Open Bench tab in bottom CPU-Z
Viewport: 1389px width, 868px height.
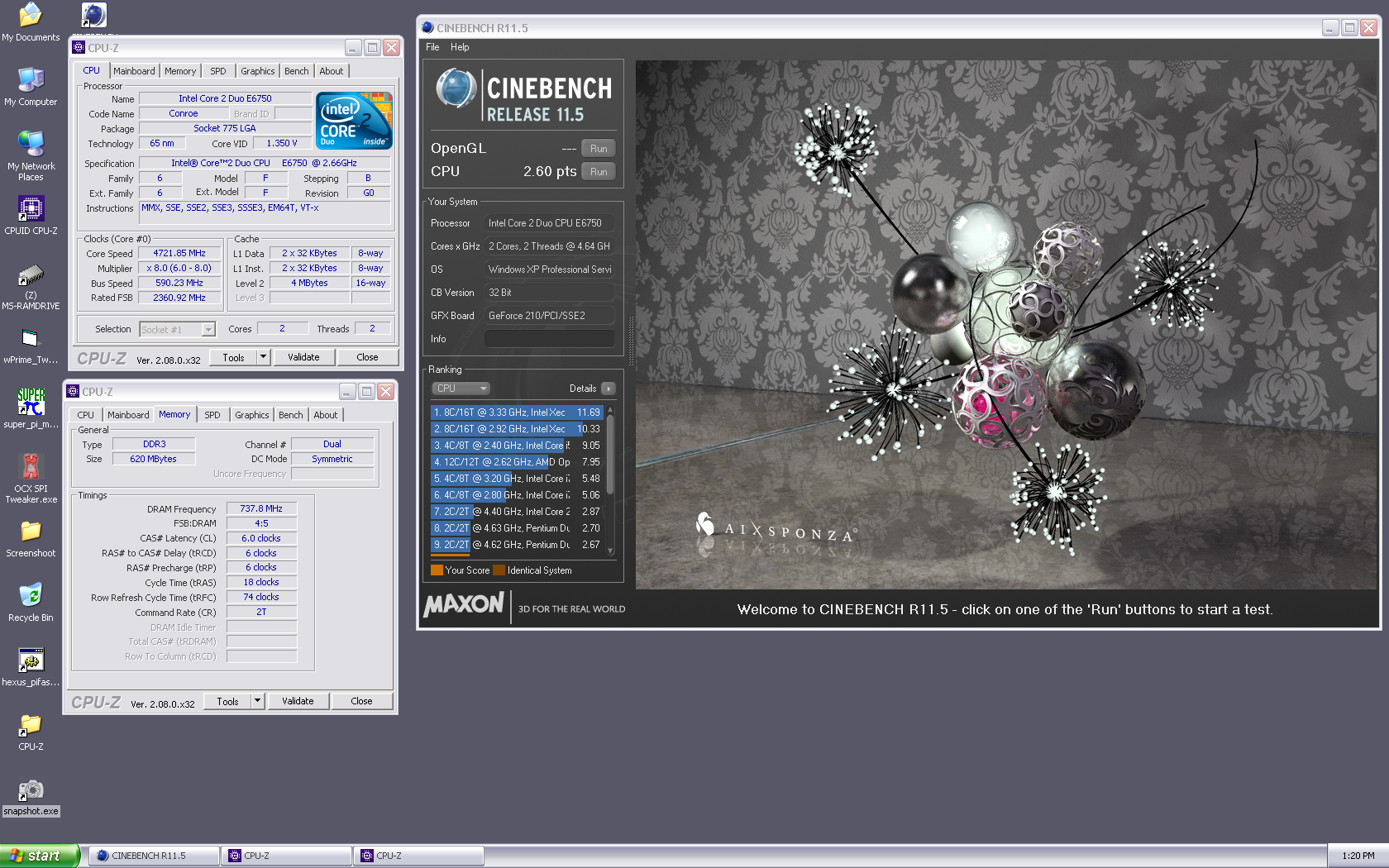point(291,415)
